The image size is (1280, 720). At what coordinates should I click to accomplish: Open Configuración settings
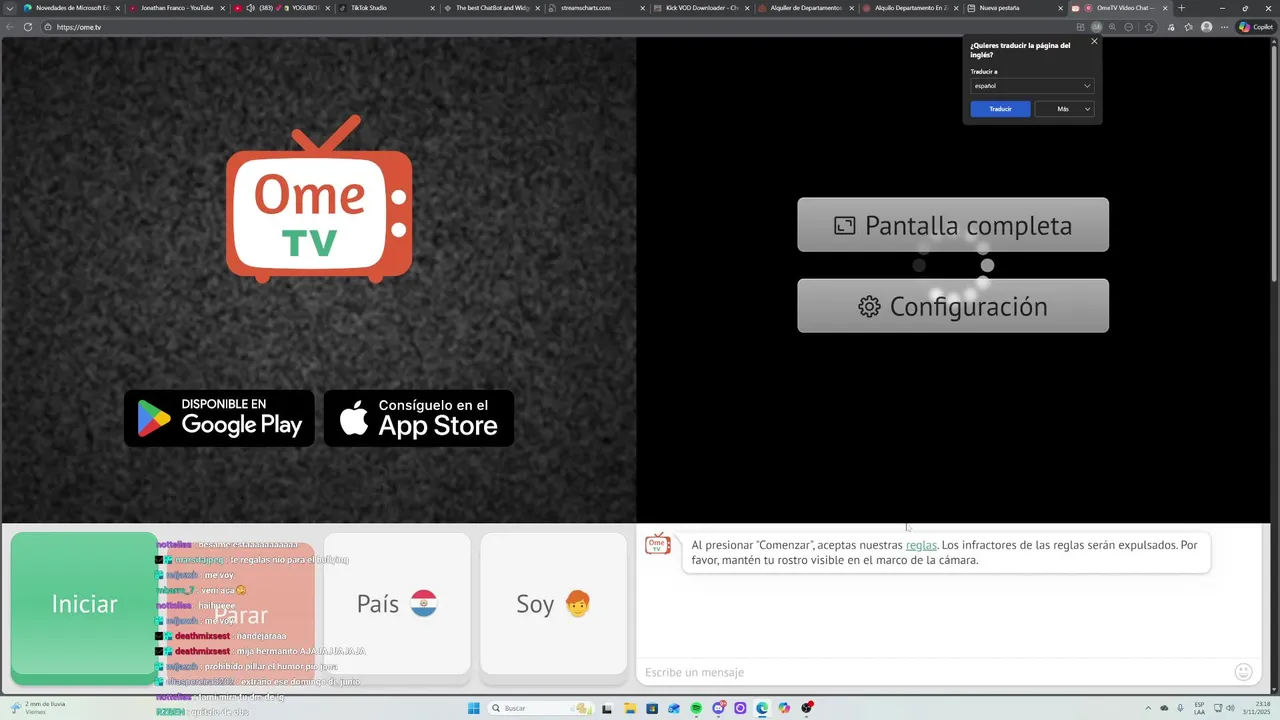[x=953, y=306]
